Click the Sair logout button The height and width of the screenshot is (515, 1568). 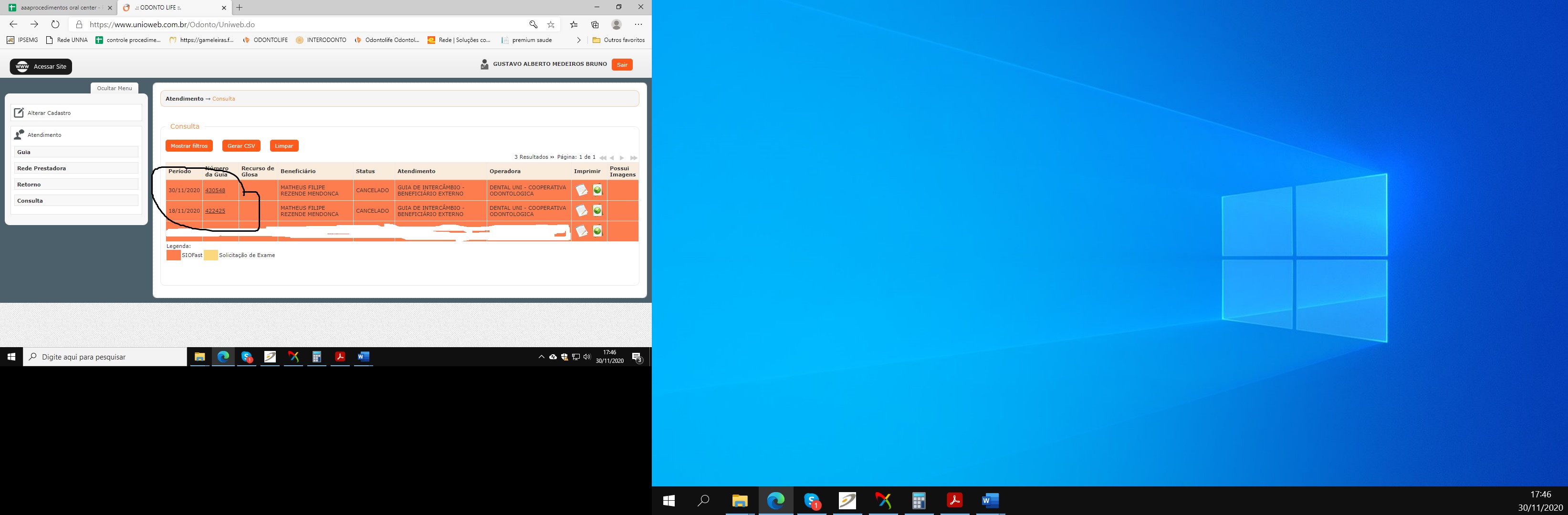(621, 64)
